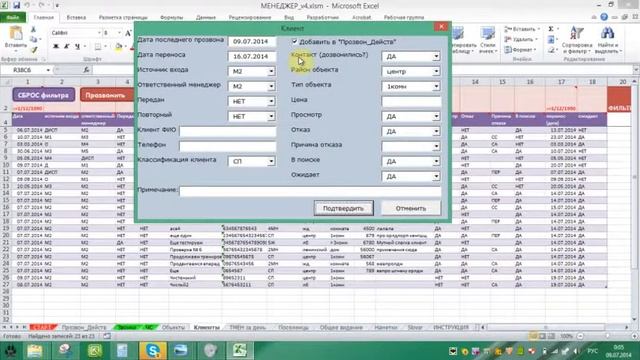Click the Удалить button in Cells group
The height and width of the screenshot is (360, 640).
pos(520,40)
